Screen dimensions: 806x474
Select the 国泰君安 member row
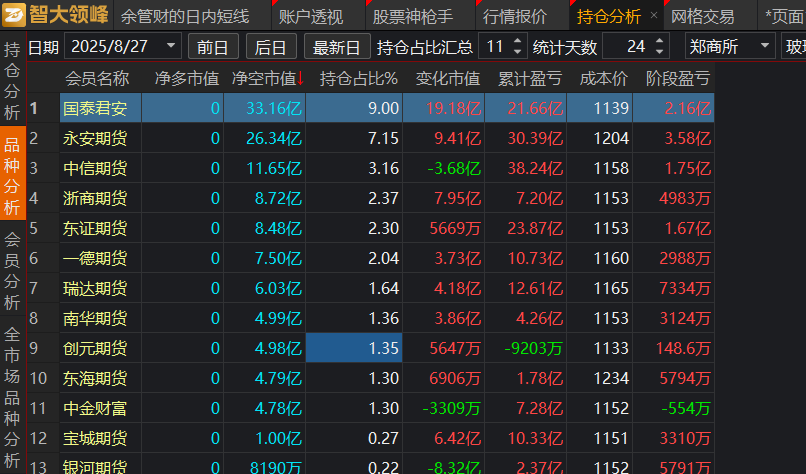coord(387,108)
